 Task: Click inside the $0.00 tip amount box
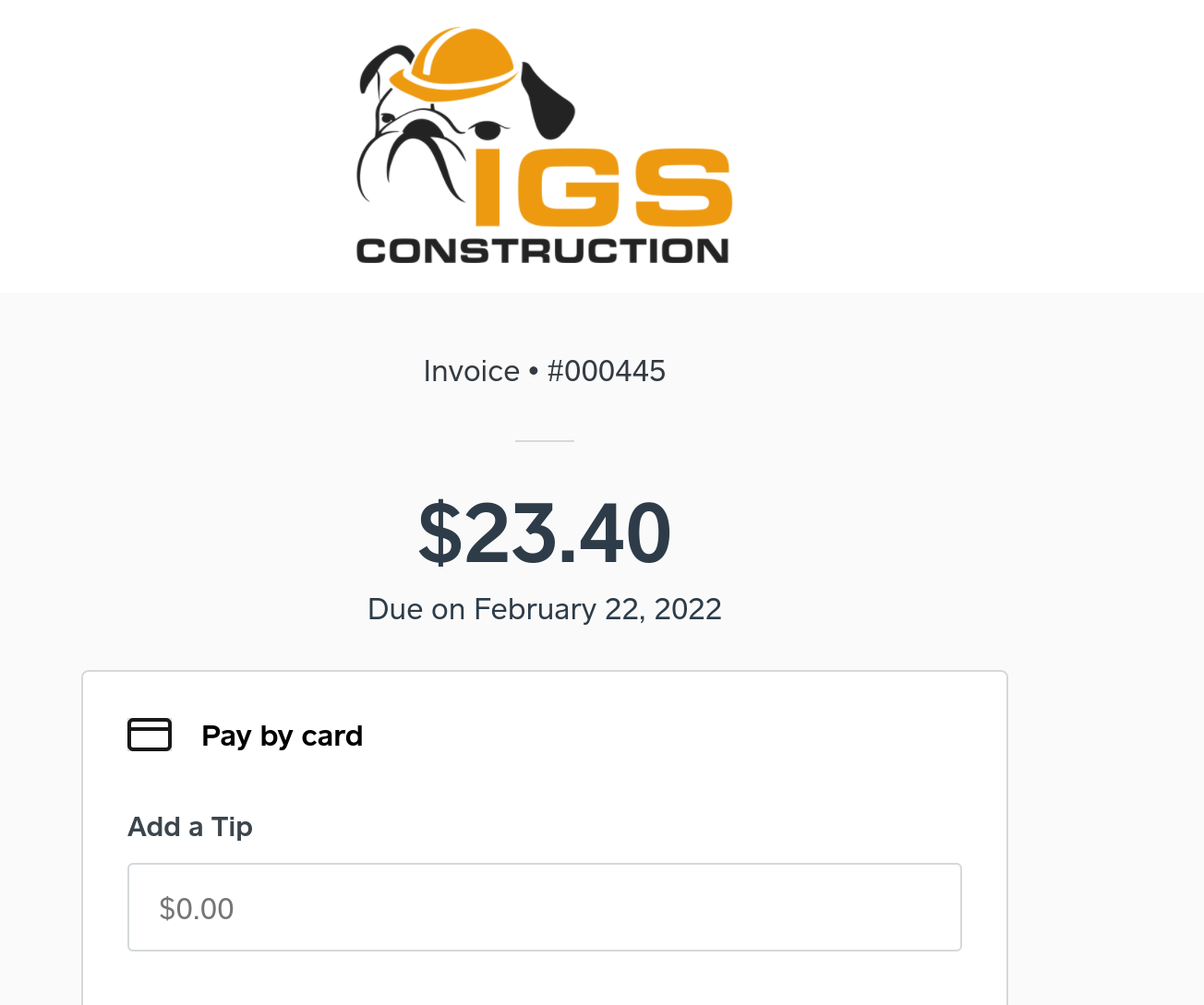(x=544, y=906)
